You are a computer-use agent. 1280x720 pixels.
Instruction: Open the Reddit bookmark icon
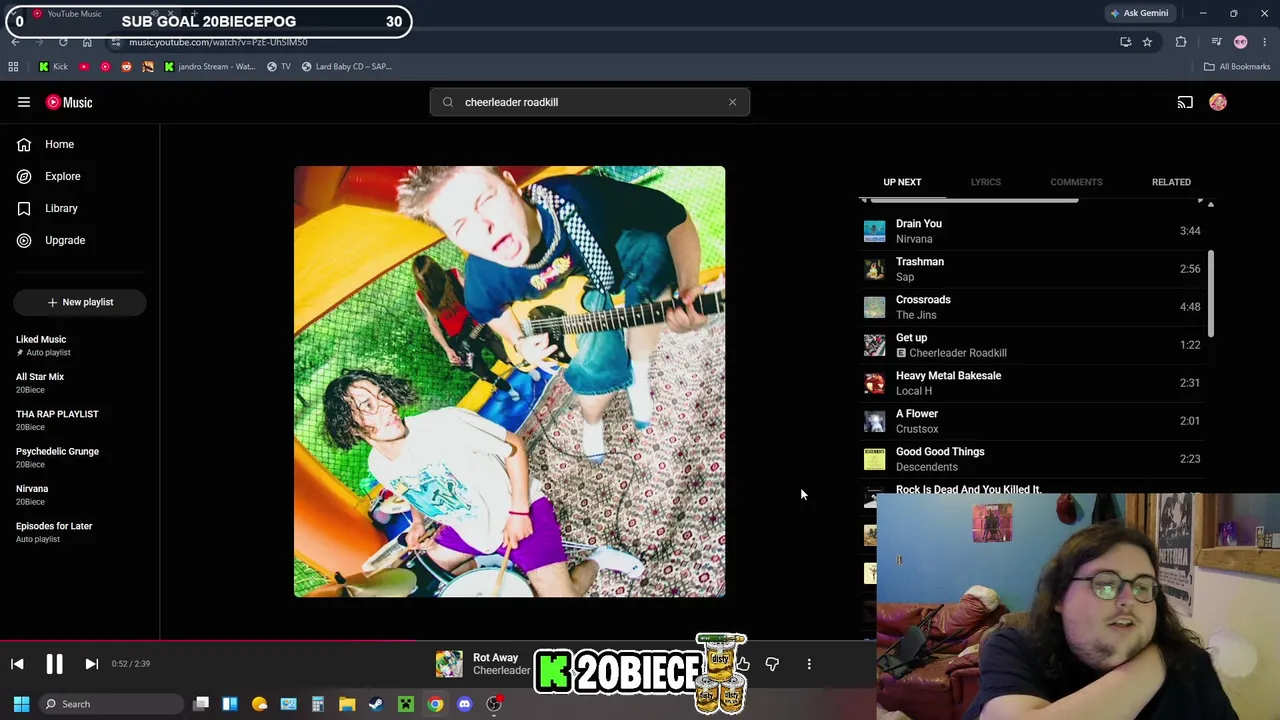coord(126,67)
